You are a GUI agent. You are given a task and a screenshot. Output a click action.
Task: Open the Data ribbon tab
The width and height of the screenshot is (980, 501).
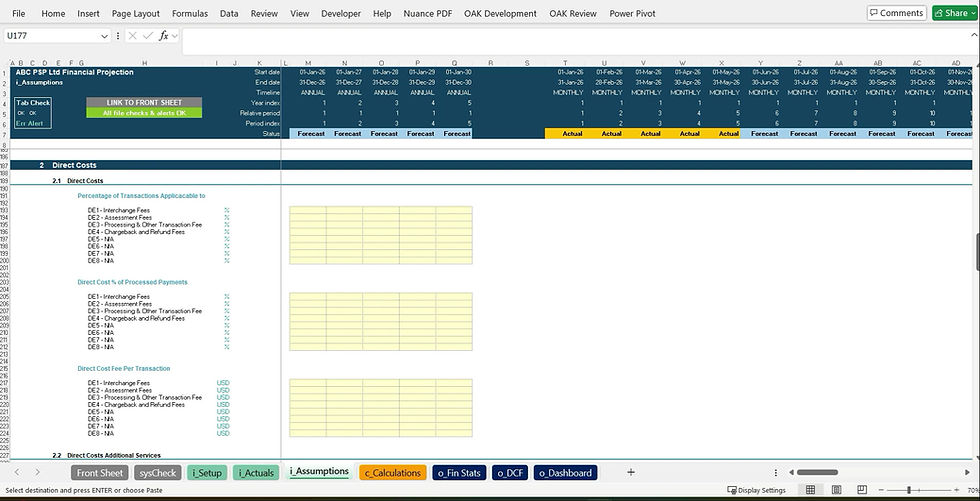(229, 13)
